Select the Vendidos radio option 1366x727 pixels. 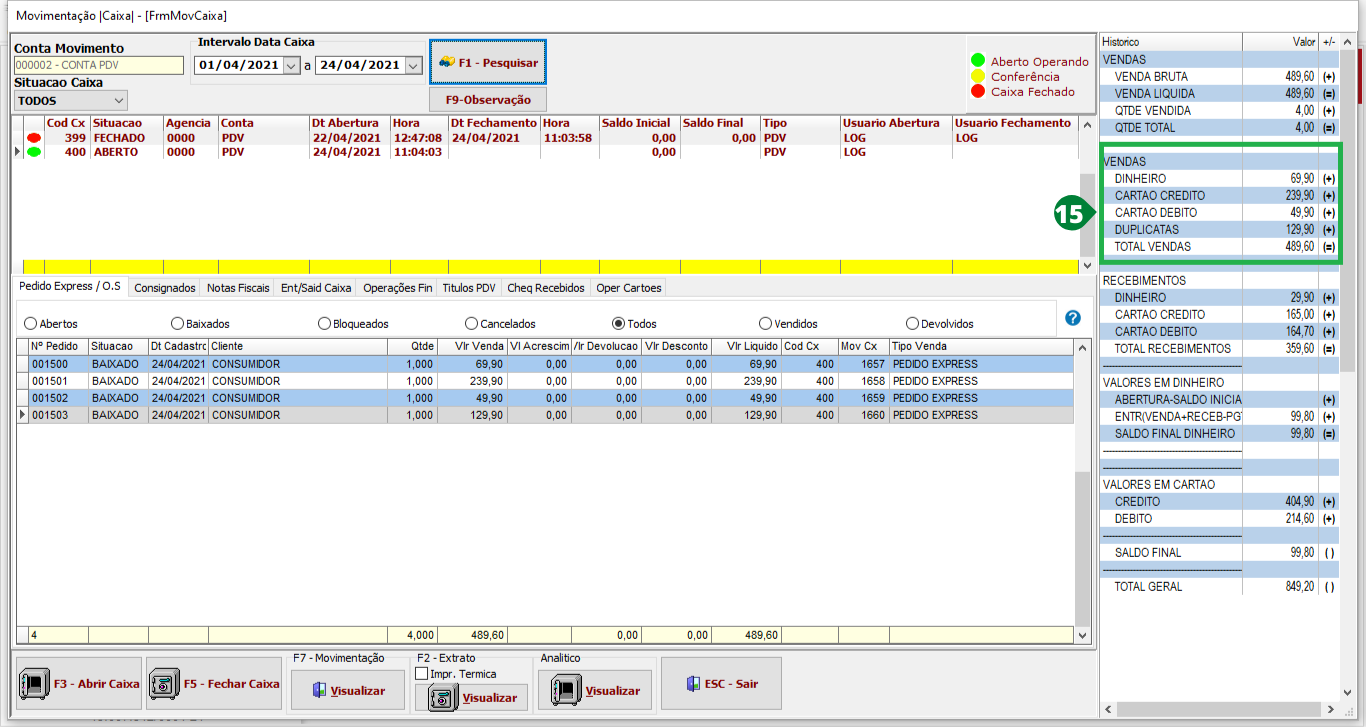(766, 324)
